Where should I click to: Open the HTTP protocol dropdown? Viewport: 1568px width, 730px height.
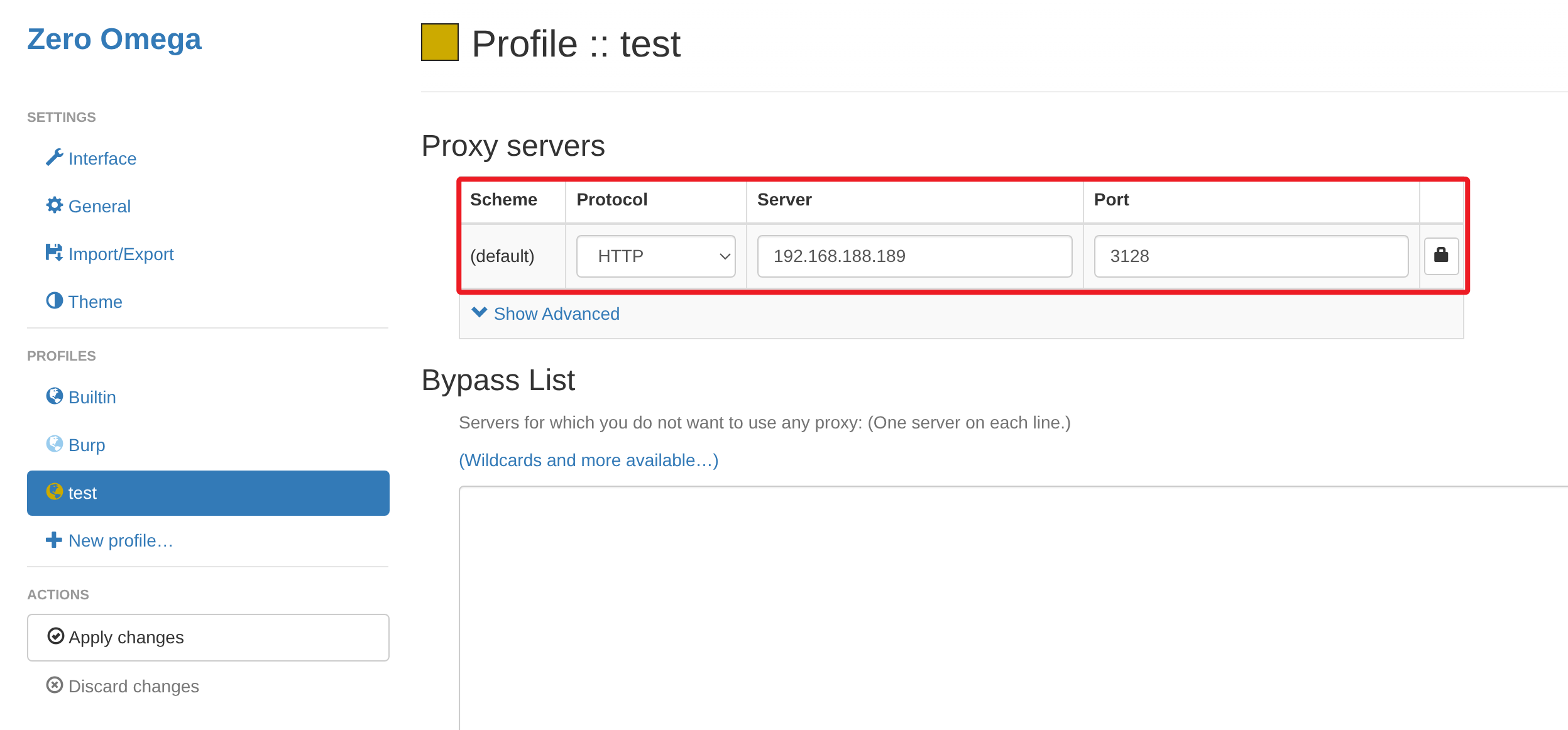click(x=655, y=256)
